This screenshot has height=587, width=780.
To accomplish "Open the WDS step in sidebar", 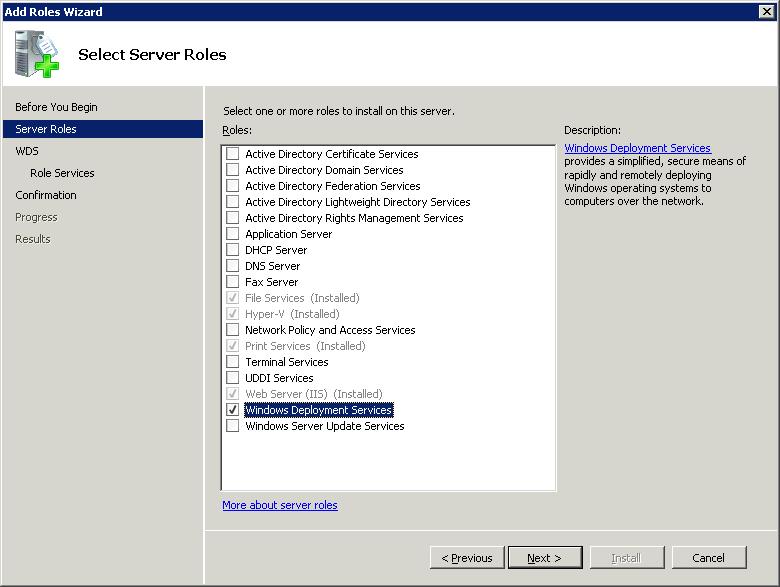I will tap(27, 151).
